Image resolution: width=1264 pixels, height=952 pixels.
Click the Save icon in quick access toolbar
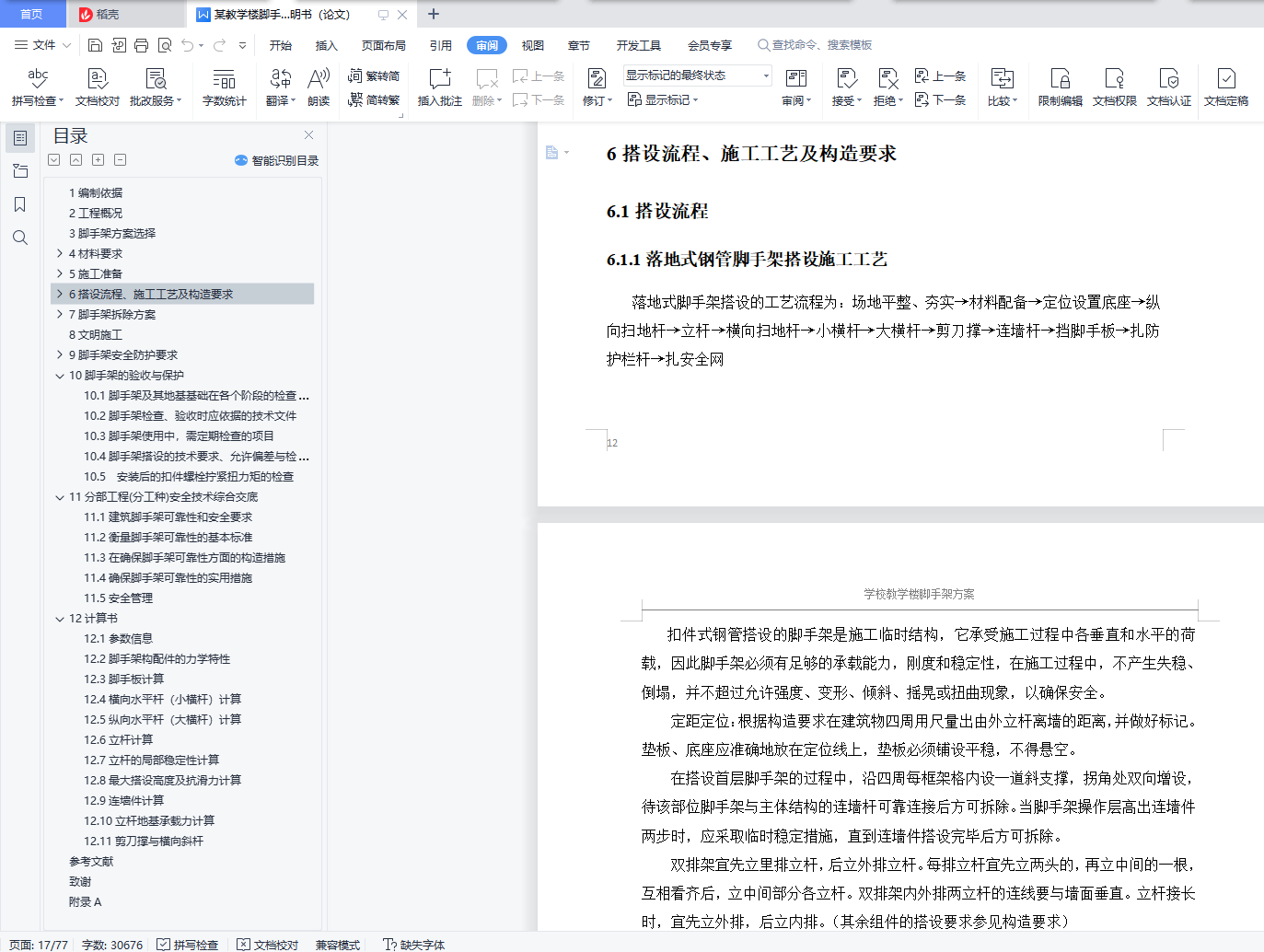pos(95,45)
